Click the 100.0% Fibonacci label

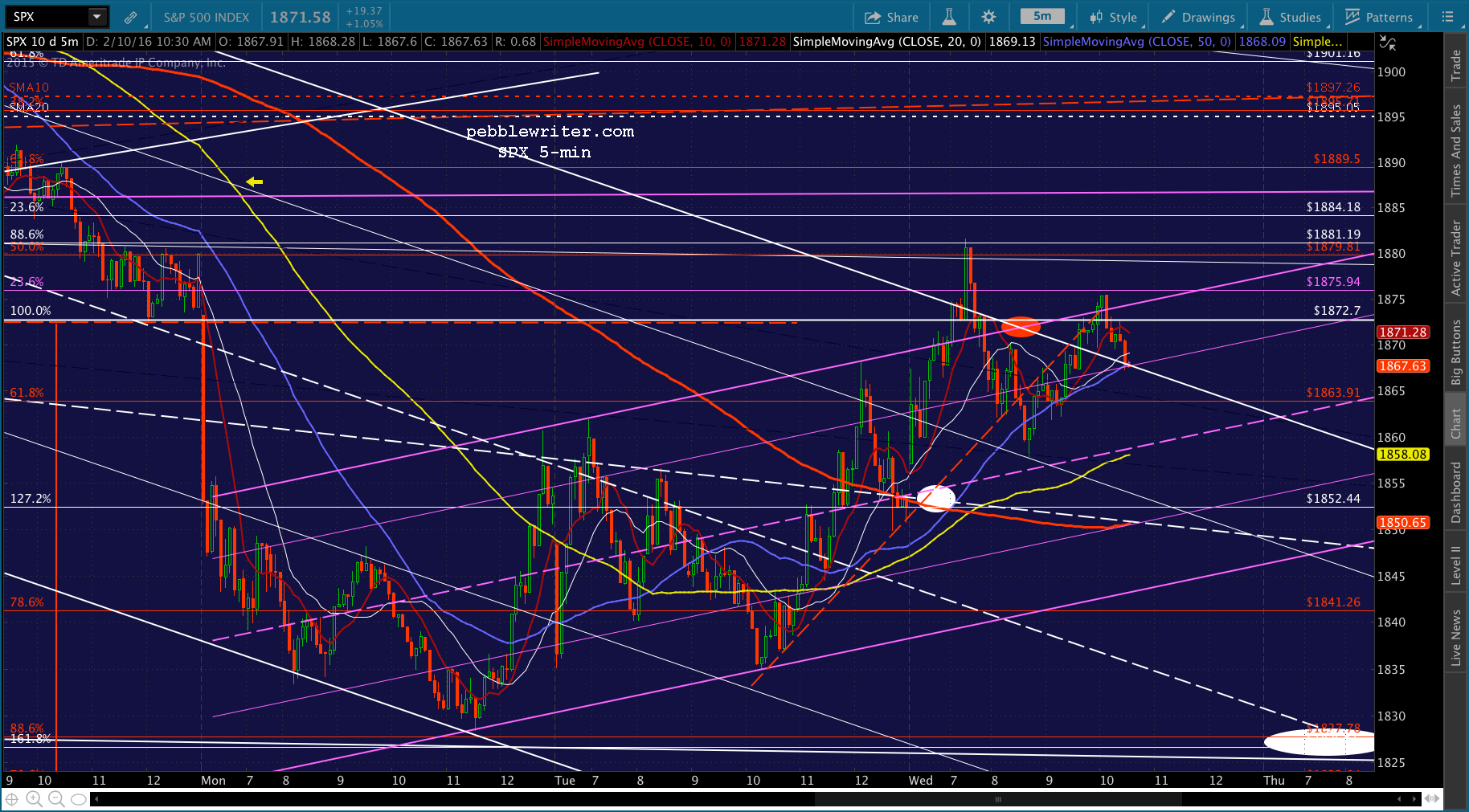pyautogui.click(x=31, y=311)
